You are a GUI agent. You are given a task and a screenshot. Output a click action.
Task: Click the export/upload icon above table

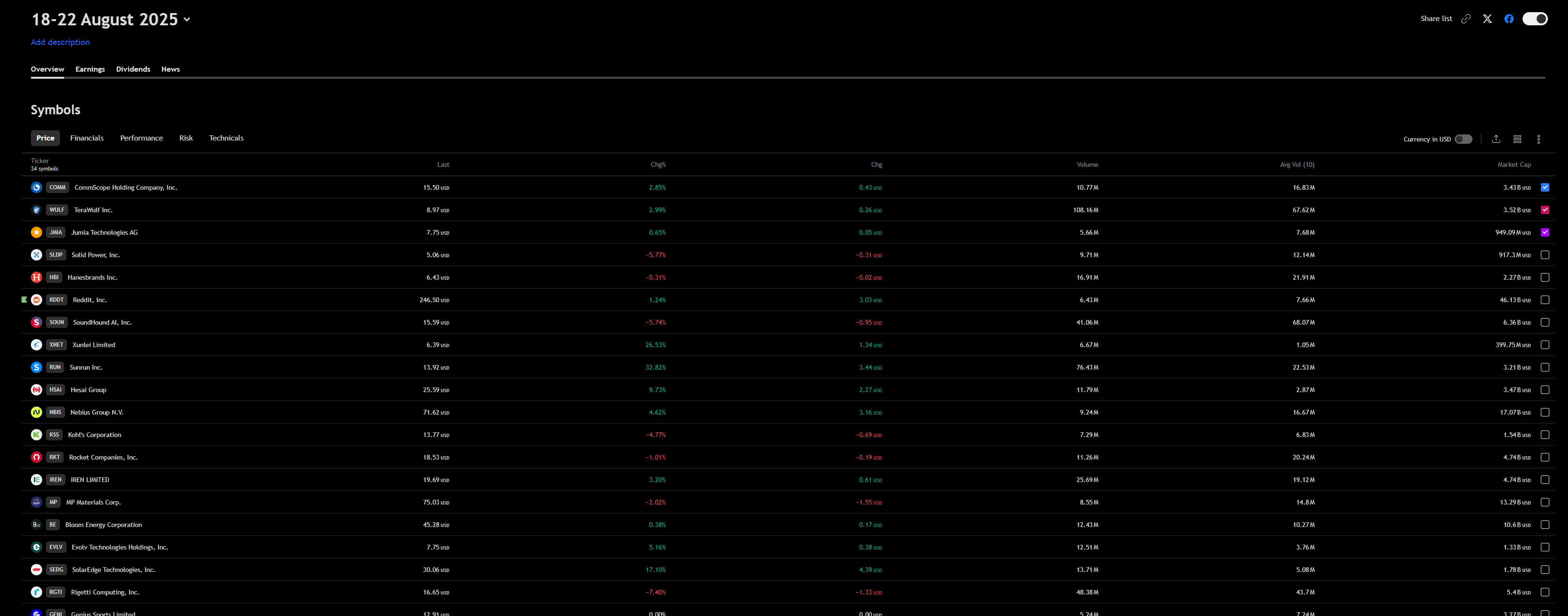pyautogui.click(x=1495, y=139)
